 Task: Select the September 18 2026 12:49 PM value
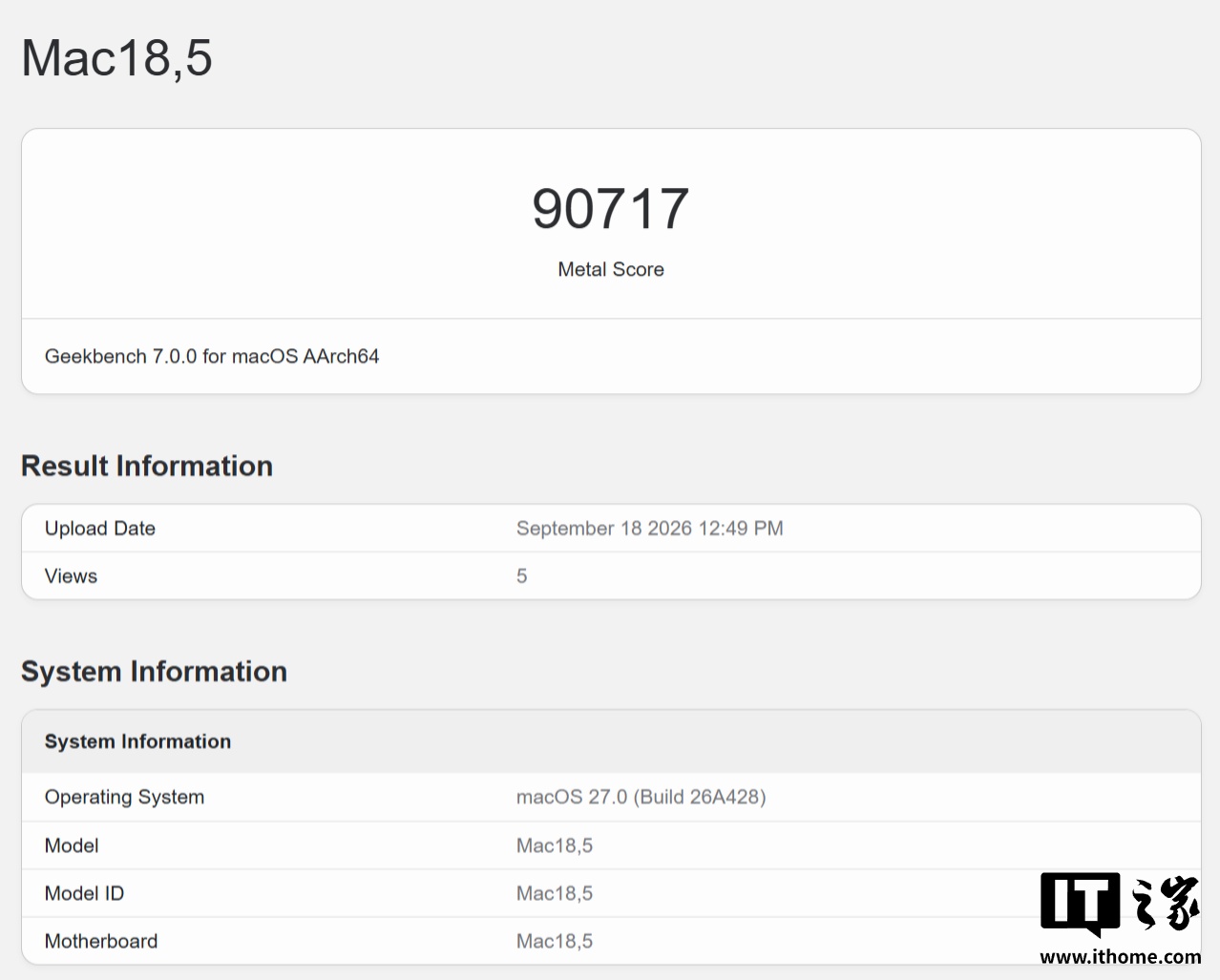pos(650,529)
